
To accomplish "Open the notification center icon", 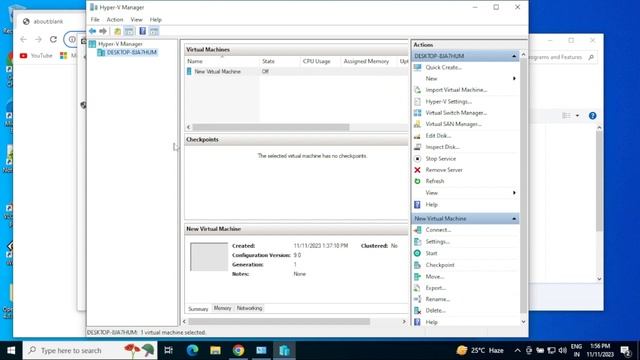I will (x=626, y=350).
